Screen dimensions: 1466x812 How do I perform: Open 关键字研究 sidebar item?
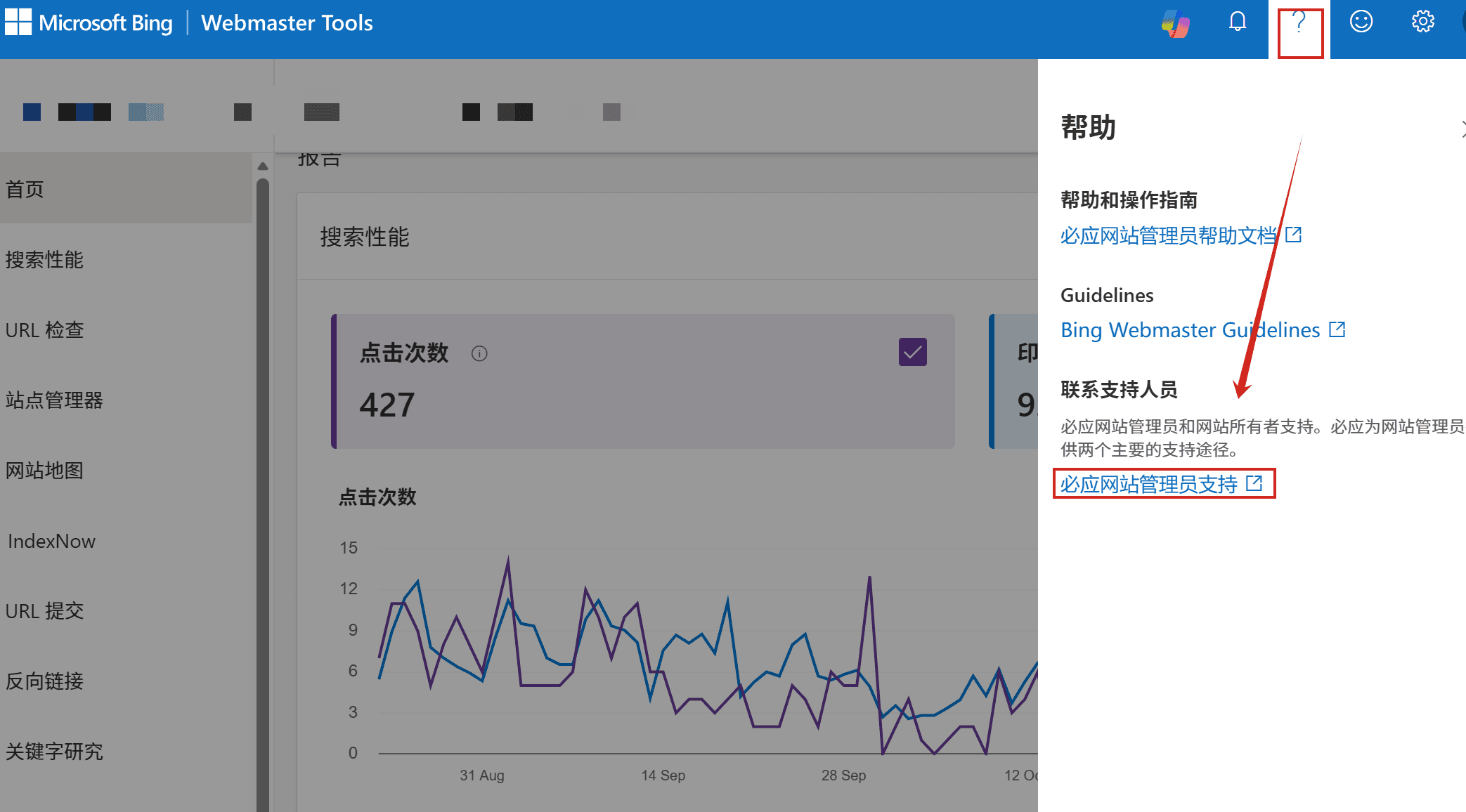click(x=54, y=752)
